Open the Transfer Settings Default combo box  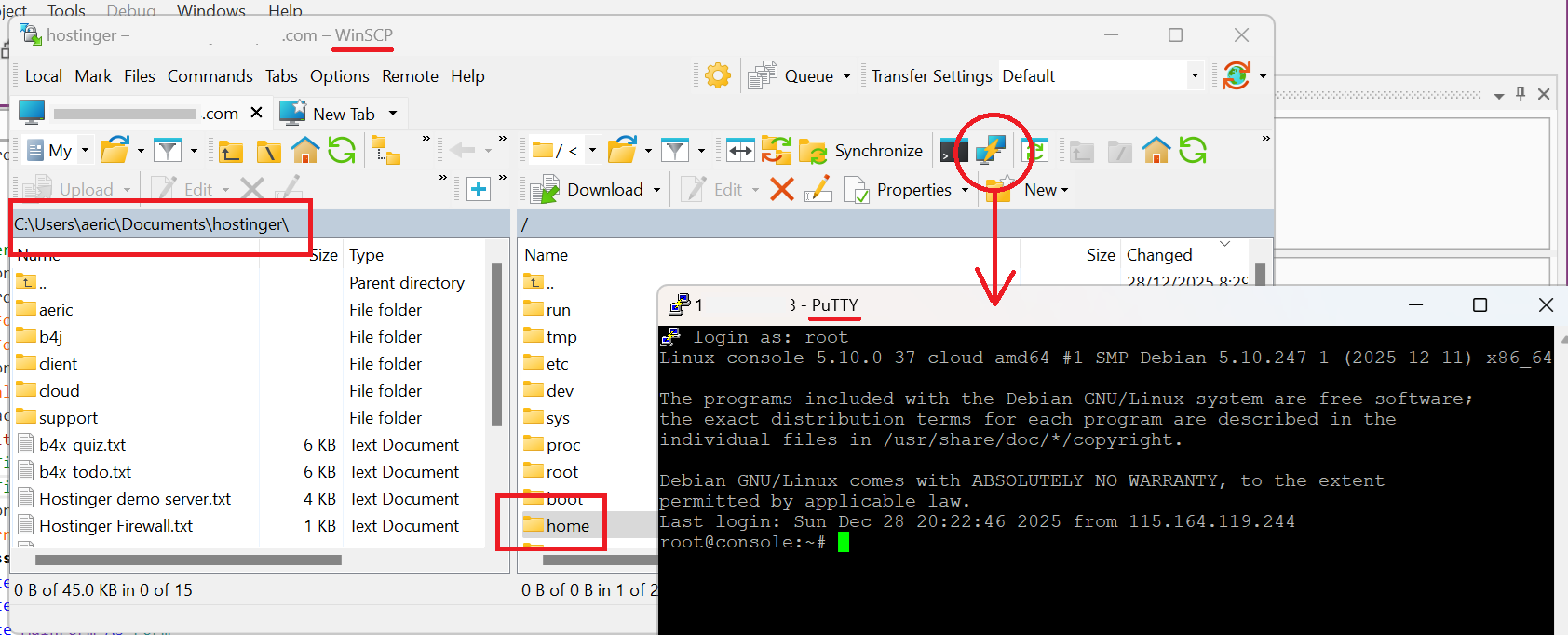[1101, 76]
